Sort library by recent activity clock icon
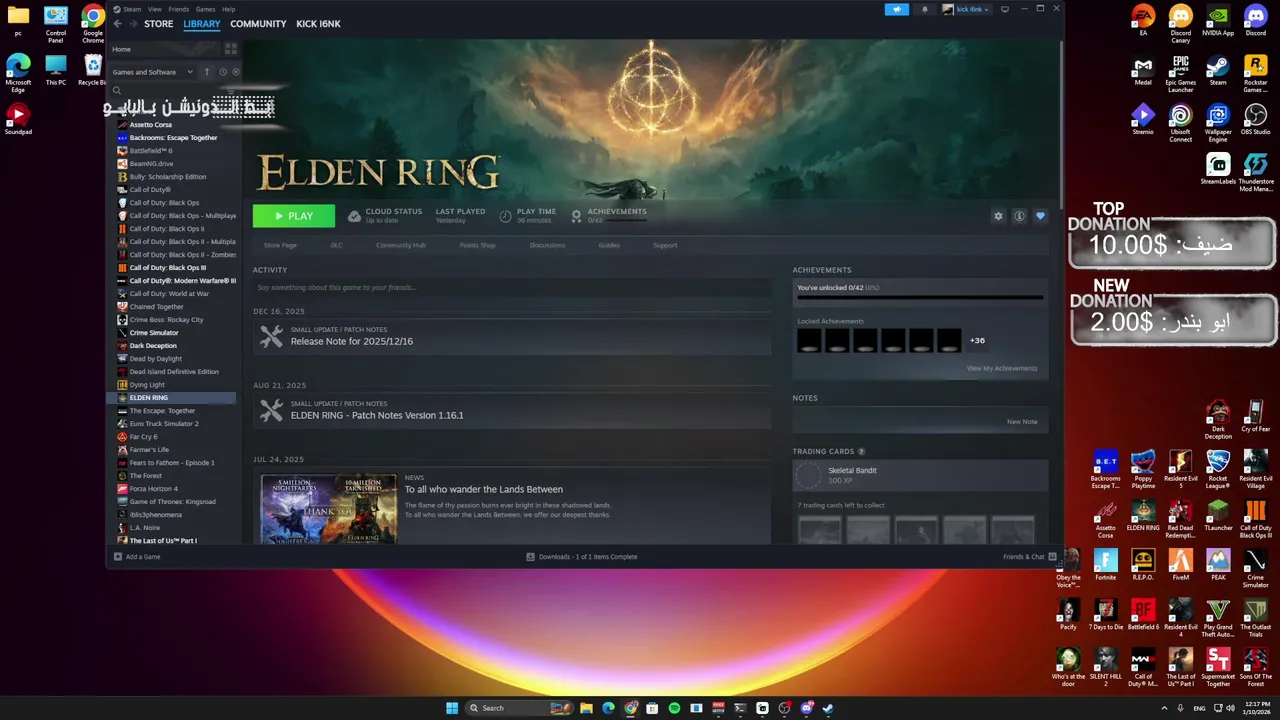1280x720 pixels. (222, 72)
